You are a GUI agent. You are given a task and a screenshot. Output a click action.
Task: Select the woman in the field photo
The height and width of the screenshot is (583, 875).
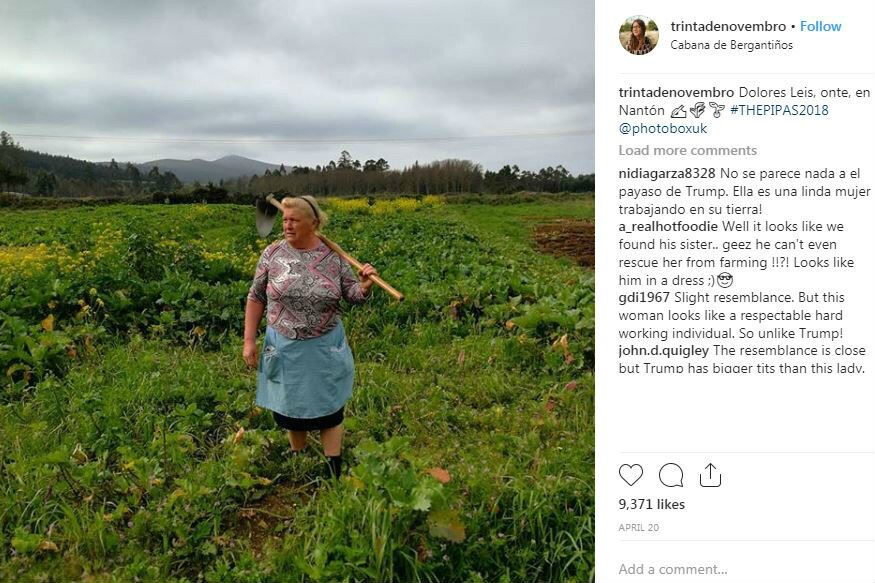(310, 335)
